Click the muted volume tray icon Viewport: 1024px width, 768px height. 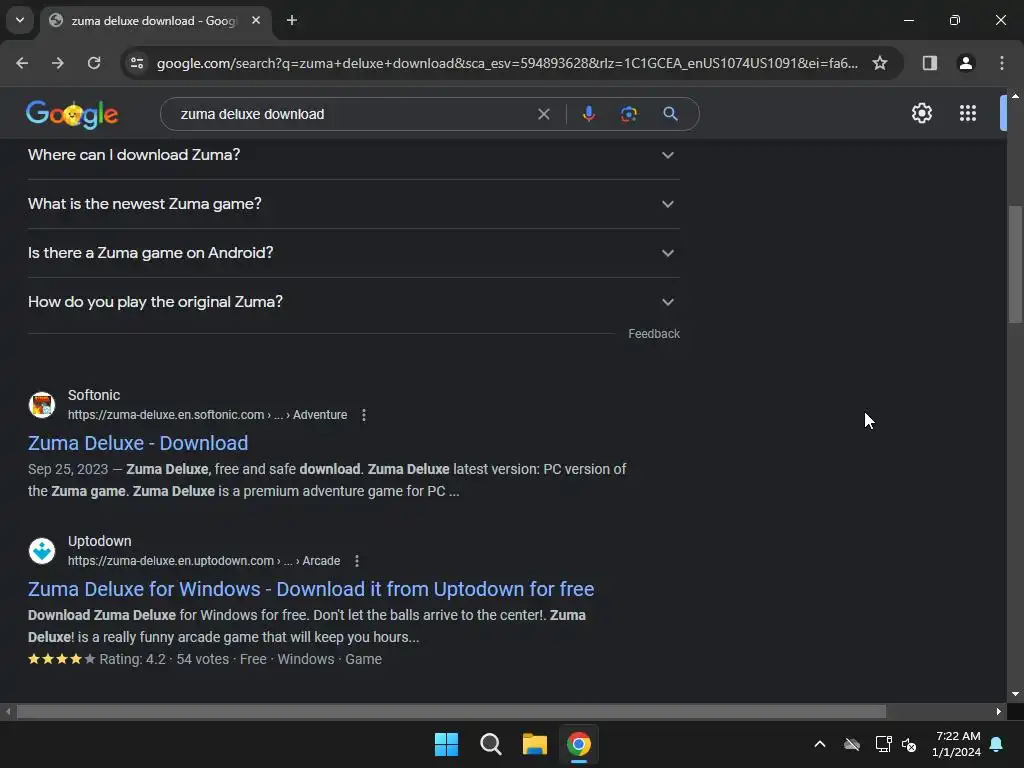[x=908, y=744]
